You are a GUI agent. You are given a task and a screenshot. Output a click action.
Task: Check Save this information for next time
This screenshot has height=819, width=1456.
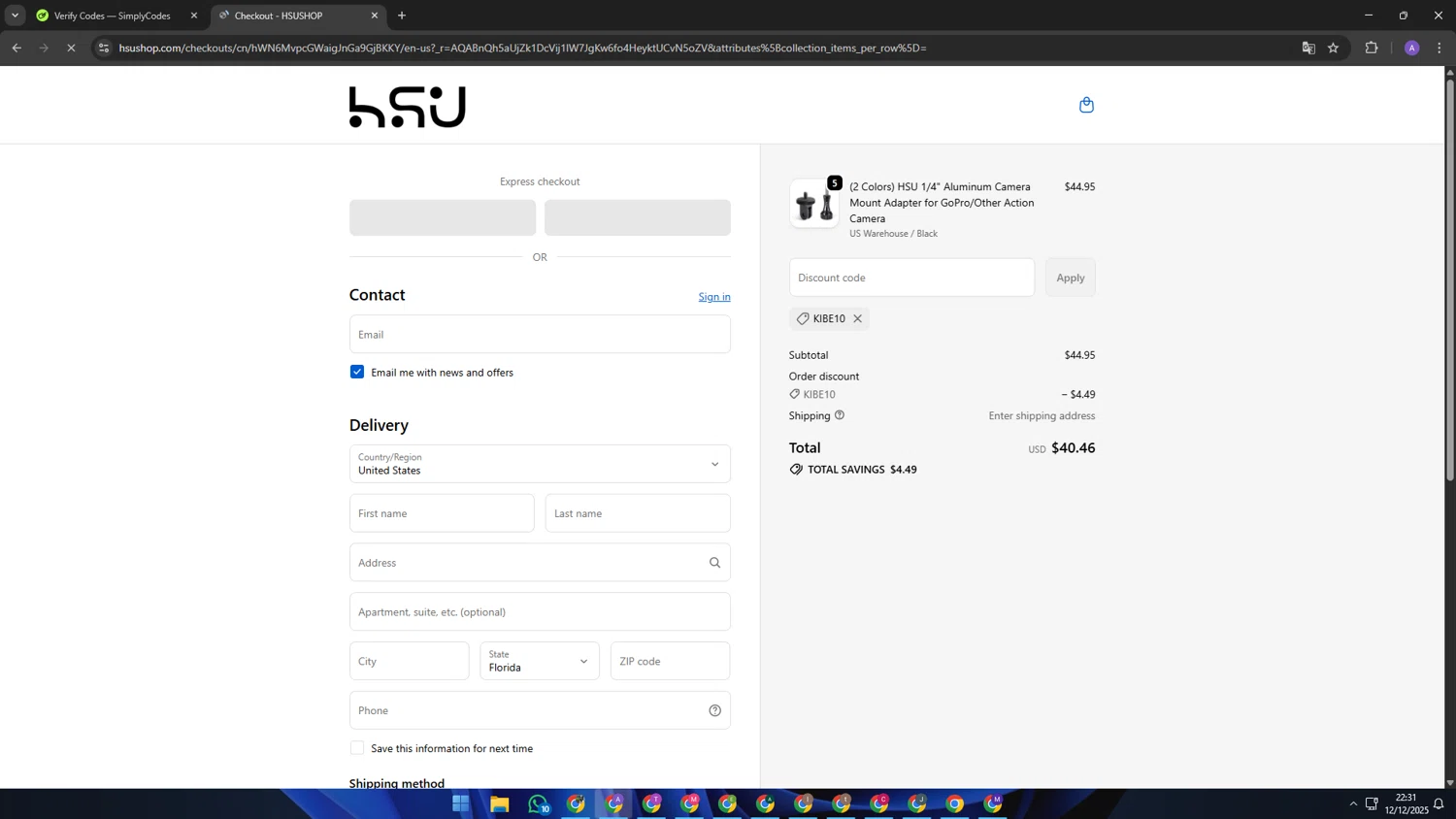(x=357, y=748)
